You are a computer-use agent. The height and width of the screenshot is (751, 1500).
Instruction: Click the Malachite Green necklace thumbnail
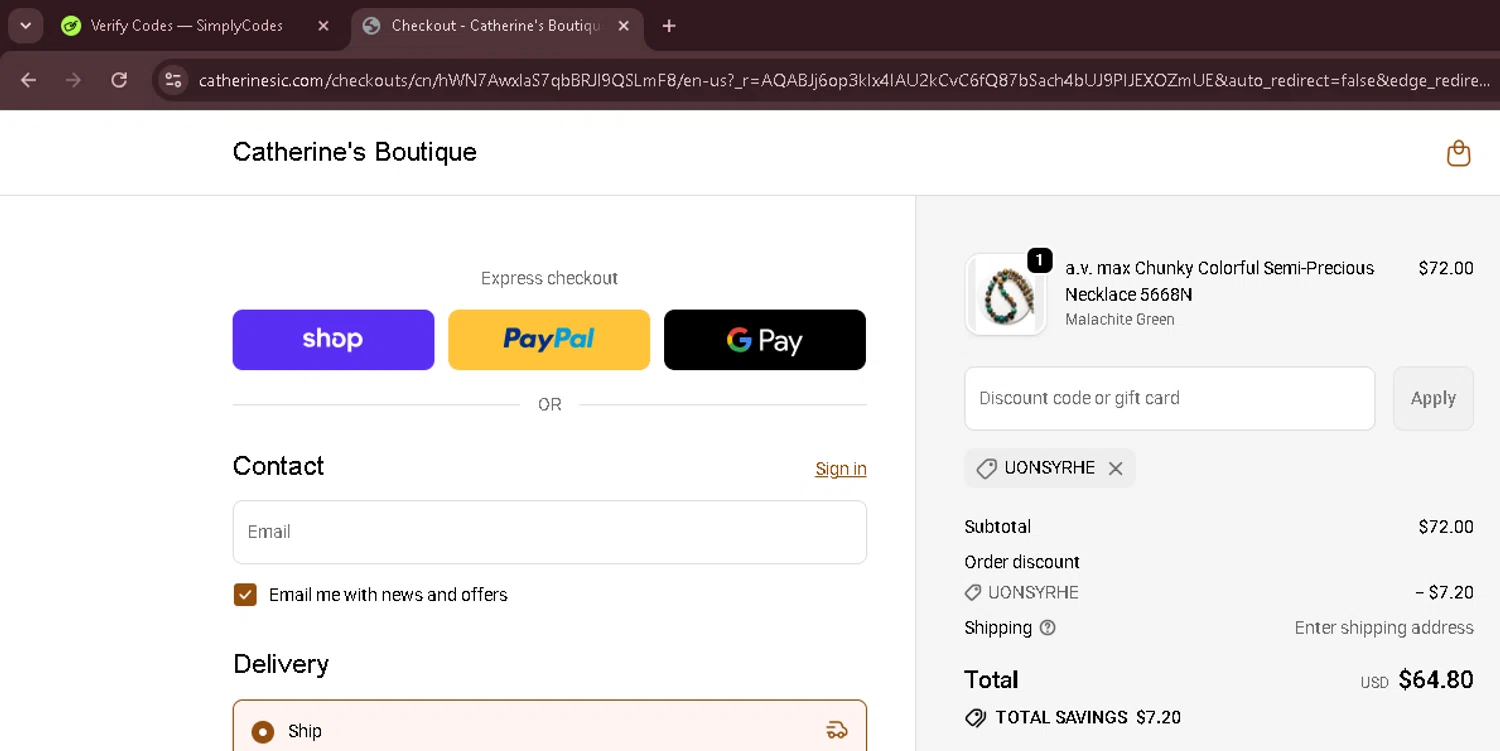coord(1005,294)
